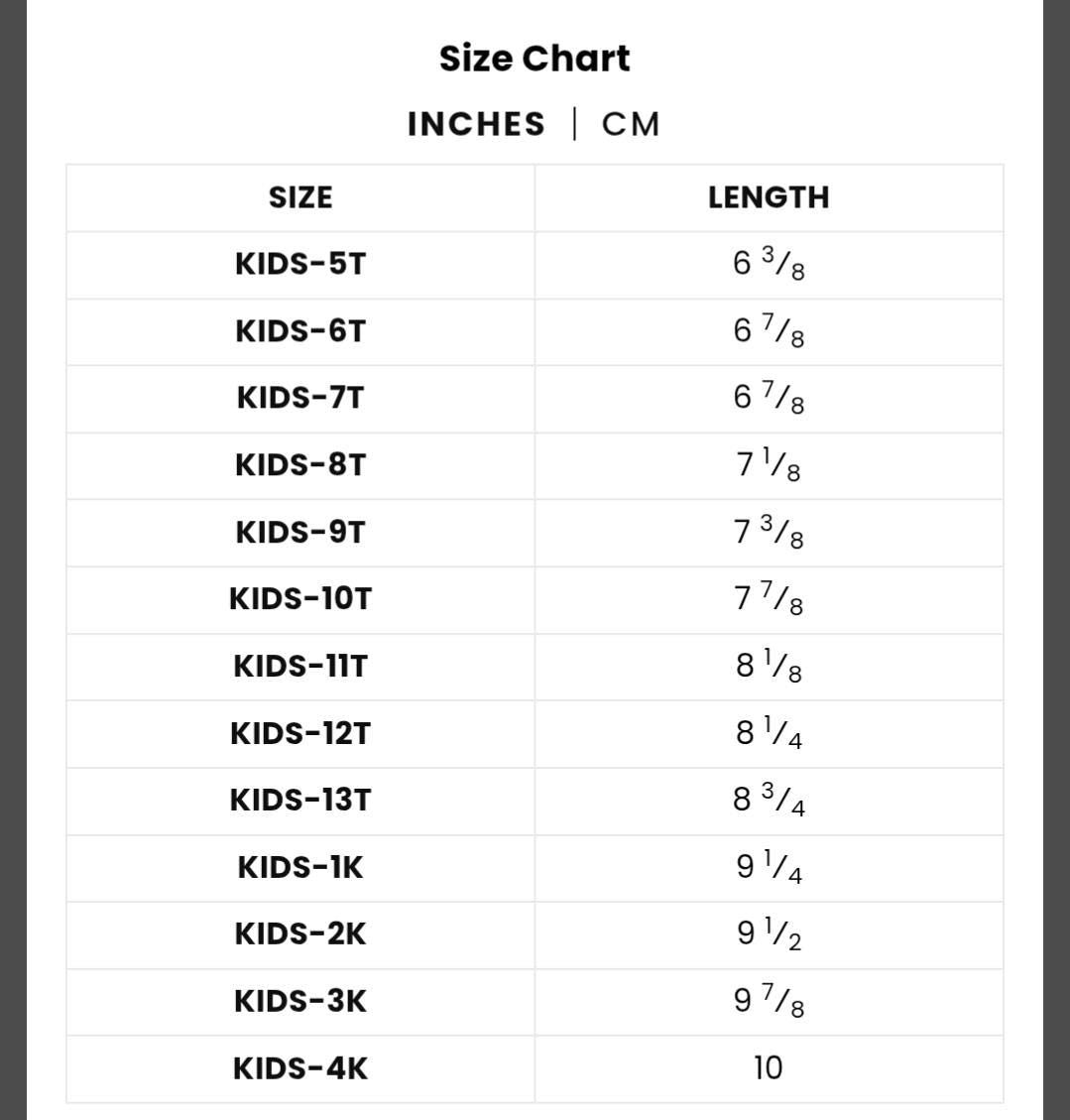Click the Size Chart heading
The height and width of the screenshot is (1120, 1070).
tap(535, 58)
